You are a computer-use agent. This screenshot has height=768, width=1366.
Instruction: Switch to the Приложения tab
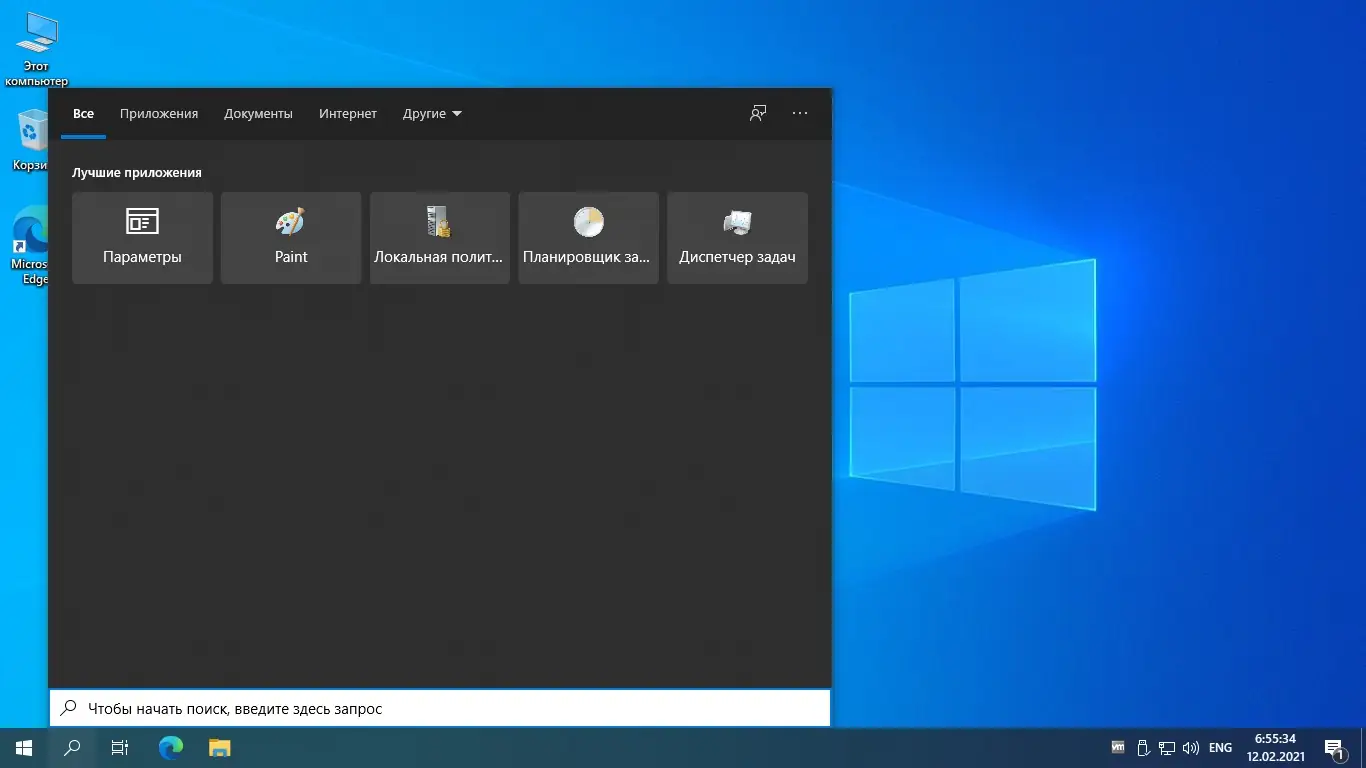[159, 114]
